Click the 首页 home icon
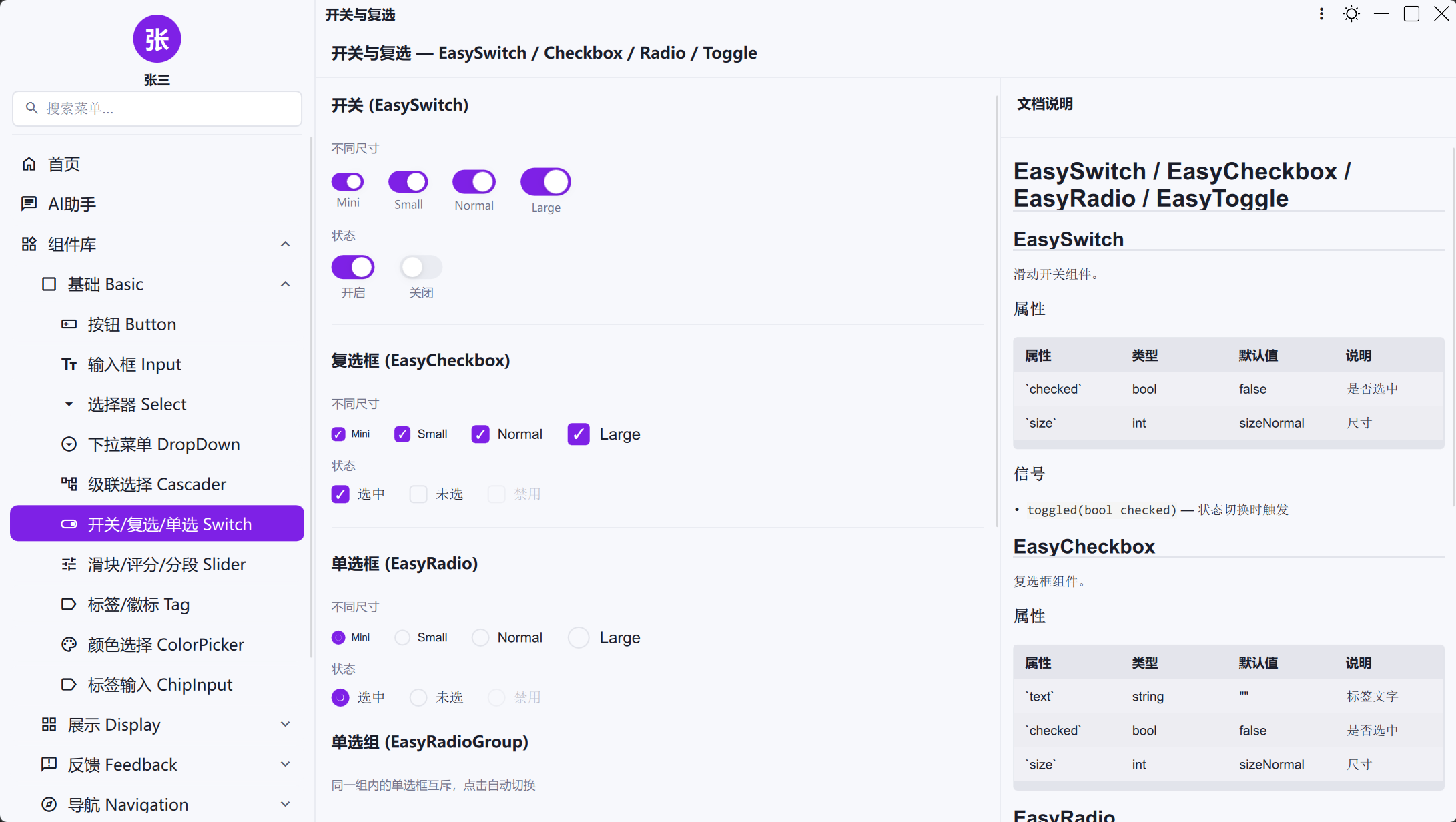 29,164
